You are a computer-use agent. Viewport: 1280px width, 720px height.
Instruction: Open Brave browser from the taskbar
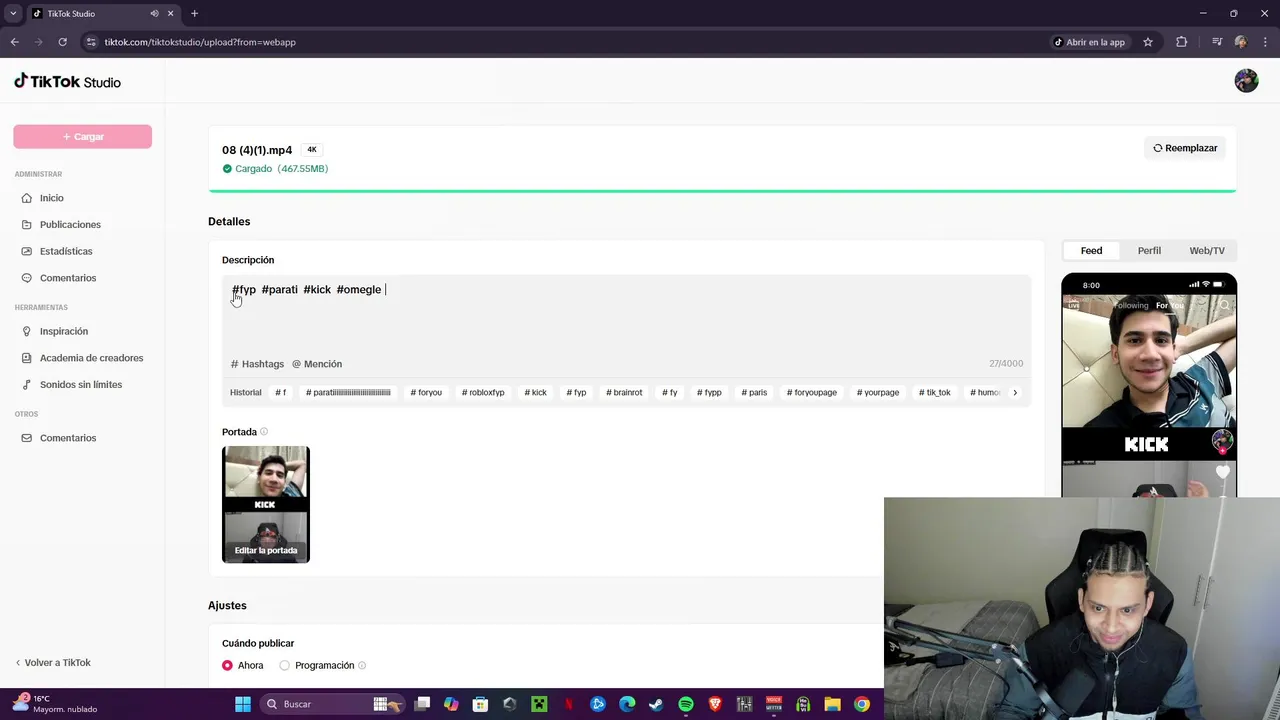[715, 704]
